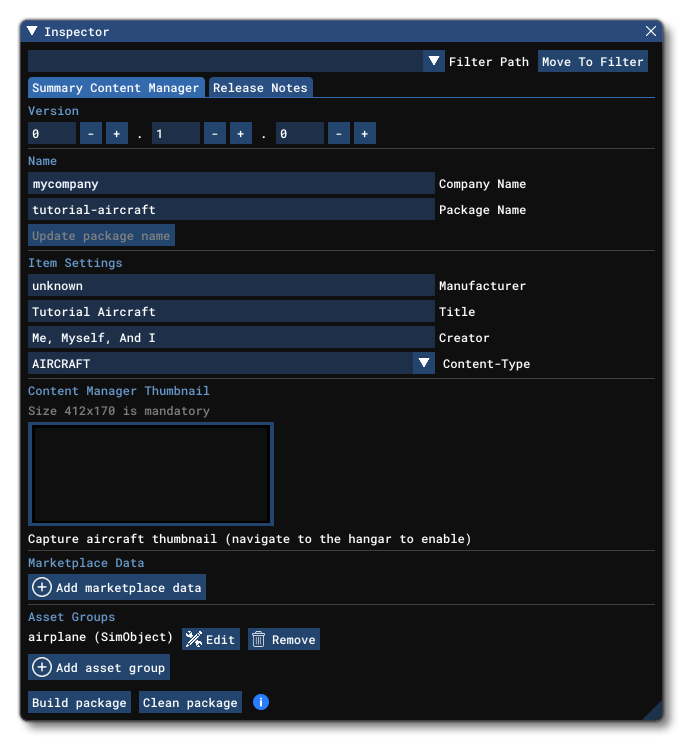The image size is (683, 741).
Task: Edit the Company Name field 'mycompany'
Action: (231, 183)
